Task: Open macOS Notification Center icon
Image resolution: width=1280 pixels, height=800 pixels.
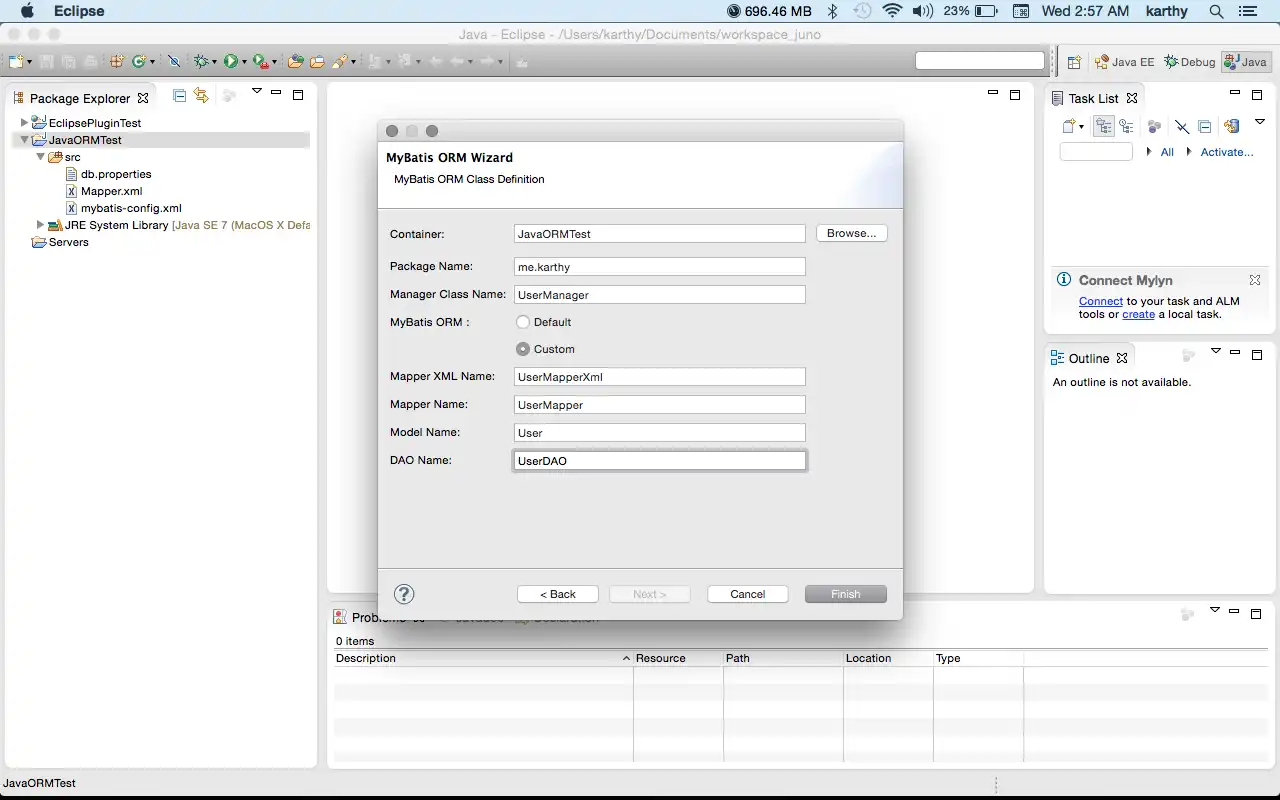Action: 1247,11
